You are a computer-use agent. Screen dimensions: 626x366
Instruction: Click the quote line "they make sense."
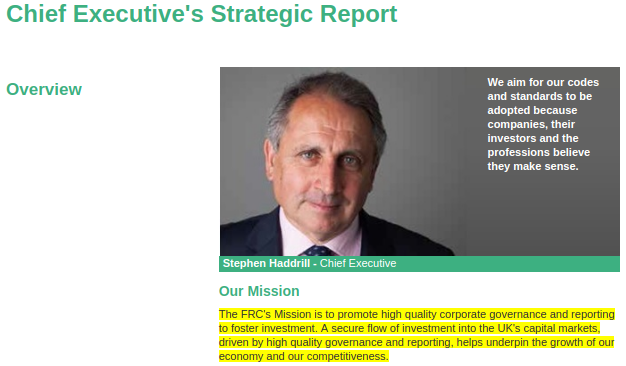(533, 166)
